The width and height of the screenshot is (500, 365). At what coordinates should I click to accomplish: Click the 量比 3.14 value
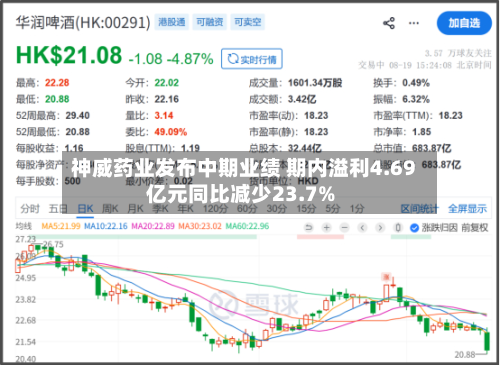pyautogui.click(x=164, y=116)
